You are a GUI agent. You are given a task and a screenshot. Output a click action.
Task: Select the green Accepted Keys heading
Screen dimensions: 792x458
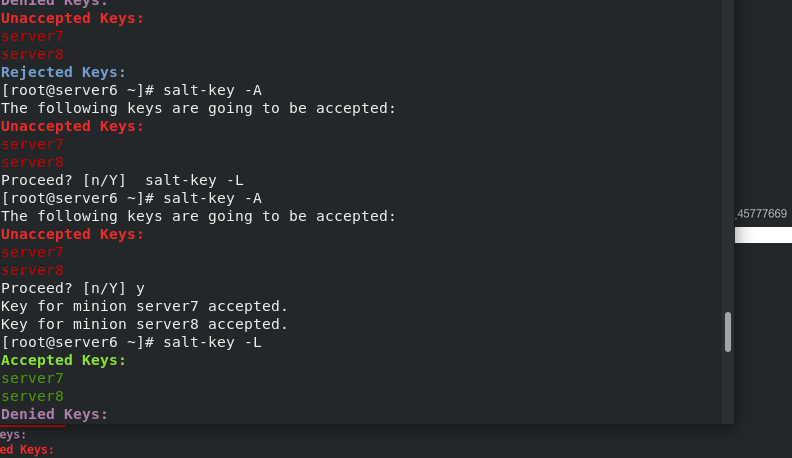coord(64,360)
